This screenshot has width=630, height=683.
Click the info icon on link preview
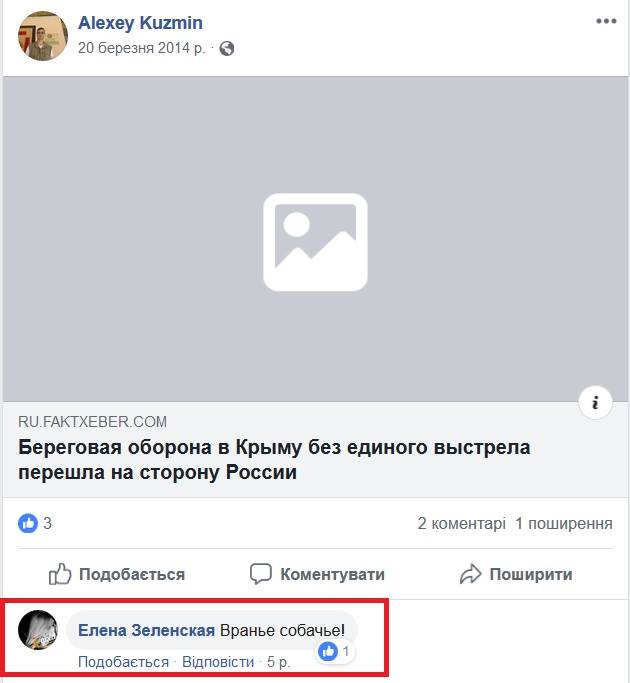(x=595, y=402)
